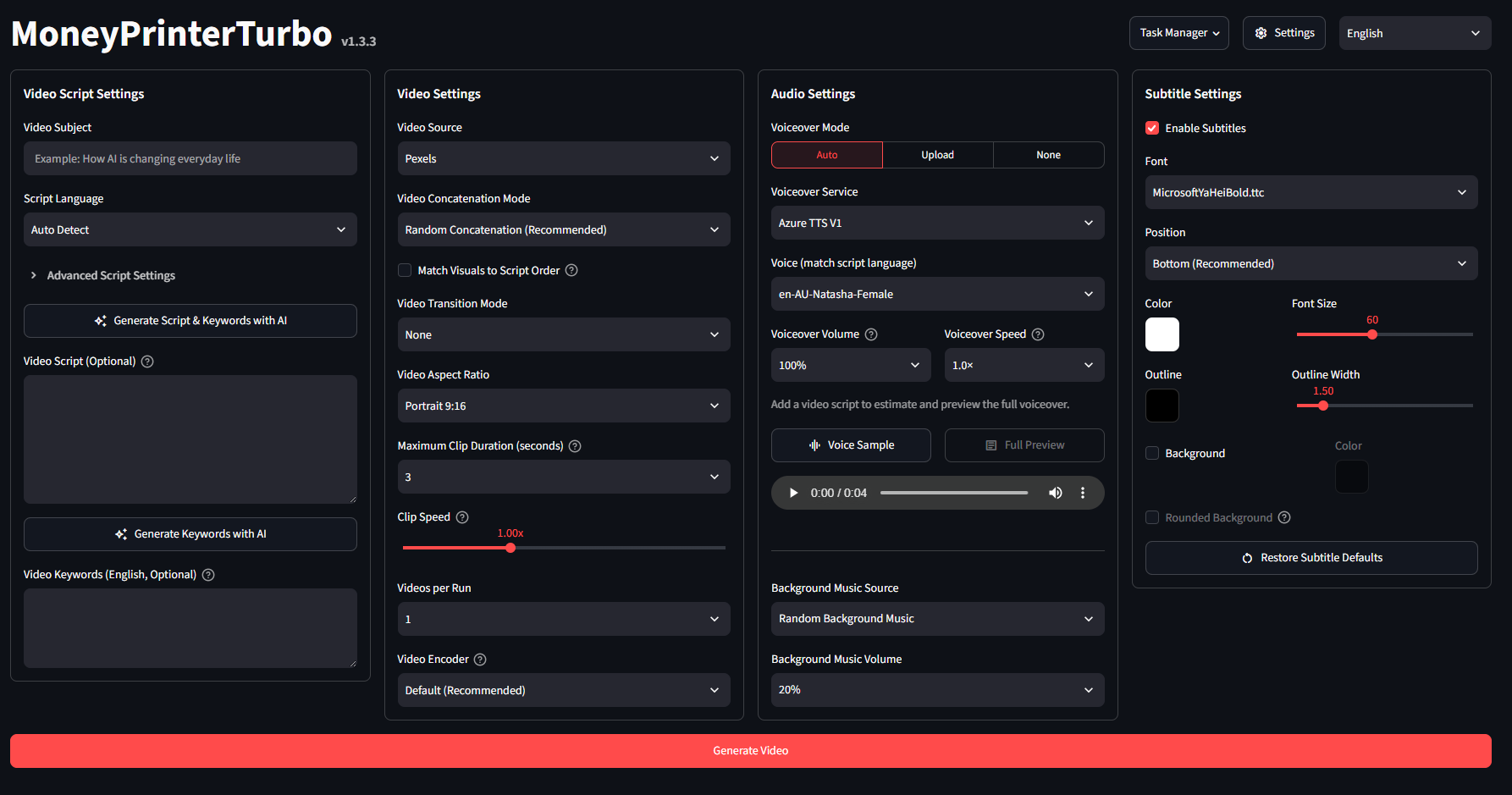Switch voiceover mode to Upload

(938, 155)
